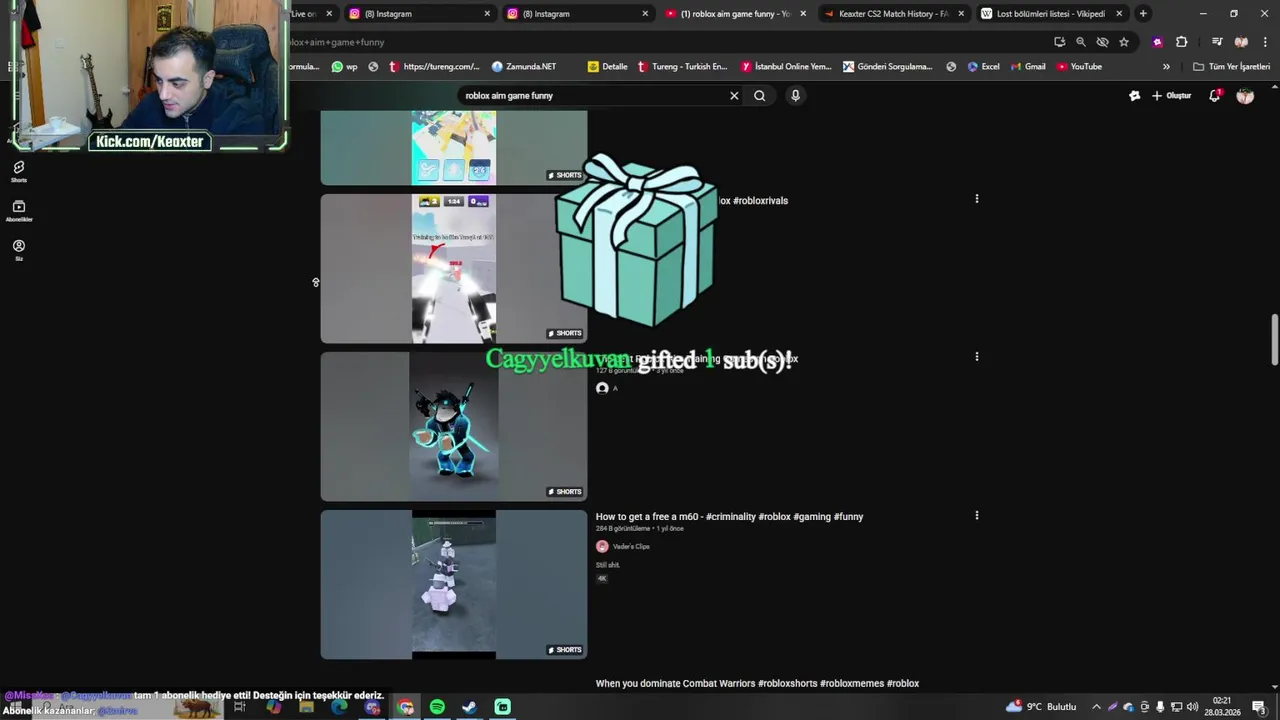
Task: Click the purple extension icon in toolbar
Action: click(x=1157, y=42)
